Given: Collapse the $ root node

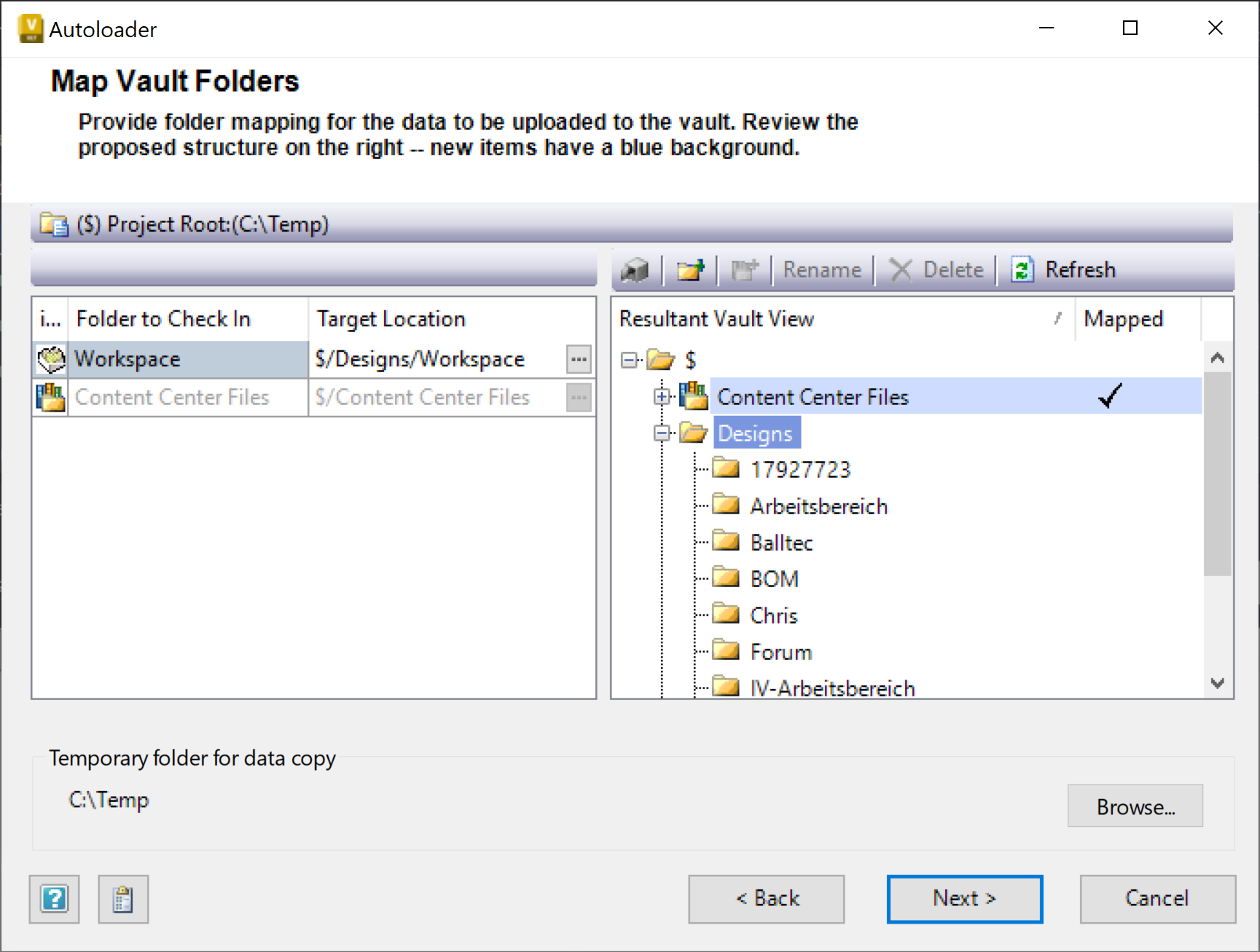Looking at the screenshot, I should tap(628, 359).
